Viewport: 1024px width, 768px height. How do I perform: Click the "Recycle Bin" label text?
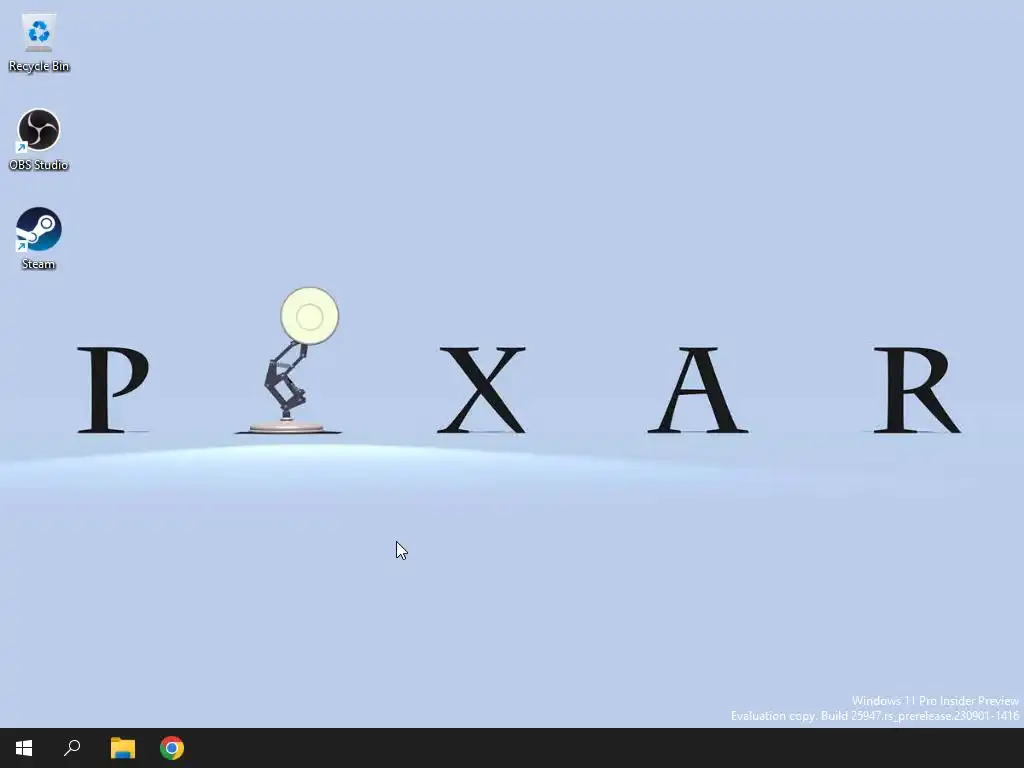click(39, 66)
